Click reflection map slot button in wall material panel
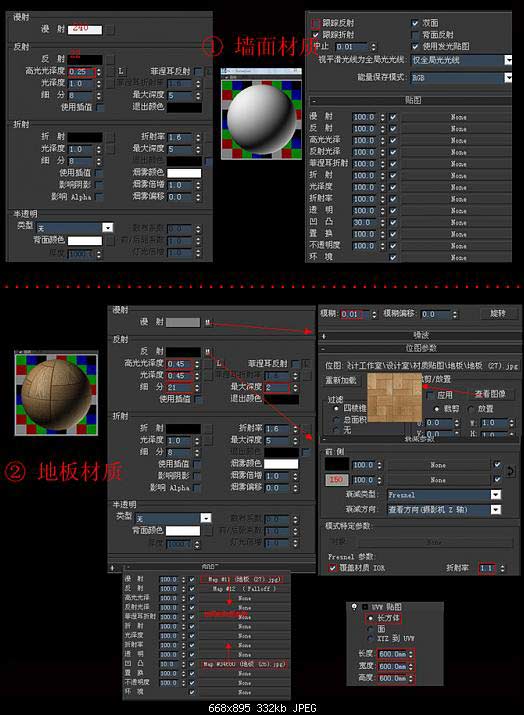This screenshot has width=524, height=715. coord(110,60)
